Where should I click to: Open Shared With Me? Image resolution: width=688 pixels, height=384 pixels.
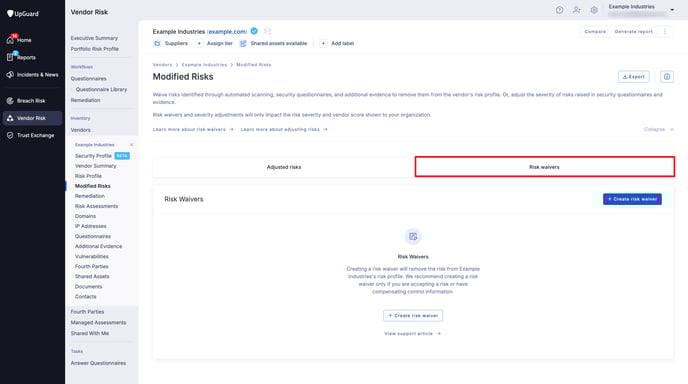tap(90, 334)
